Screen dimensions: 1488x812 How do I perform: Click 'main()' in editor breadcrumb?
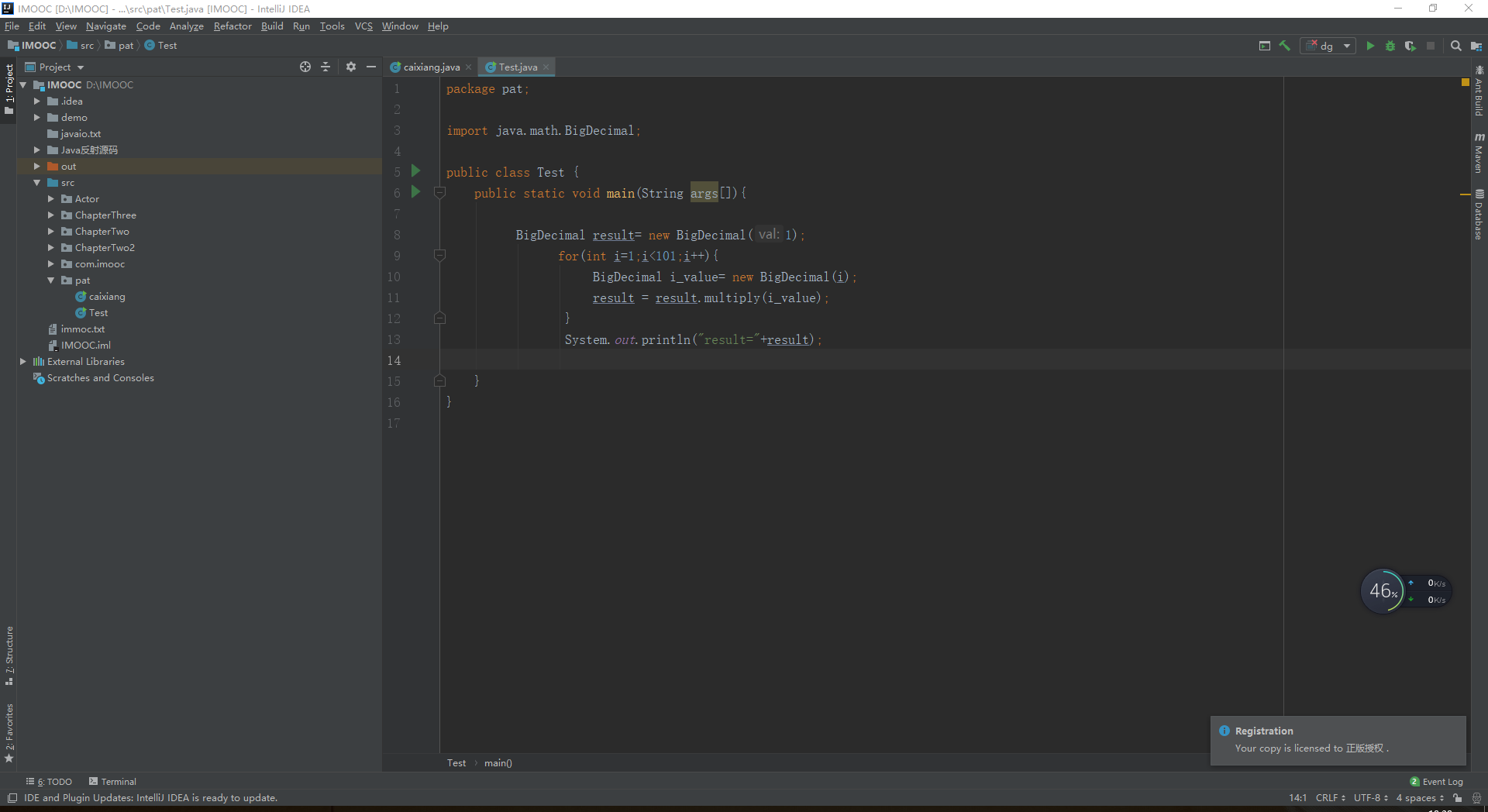498,763
